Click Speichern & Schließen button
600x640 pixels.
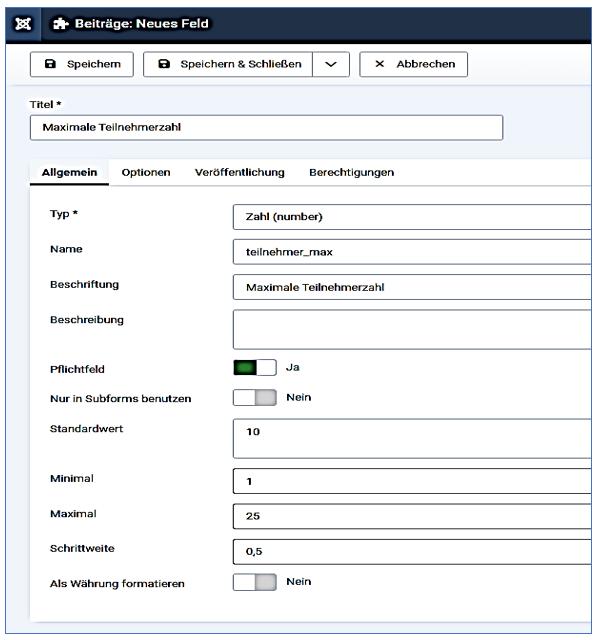tap(227, 64)
